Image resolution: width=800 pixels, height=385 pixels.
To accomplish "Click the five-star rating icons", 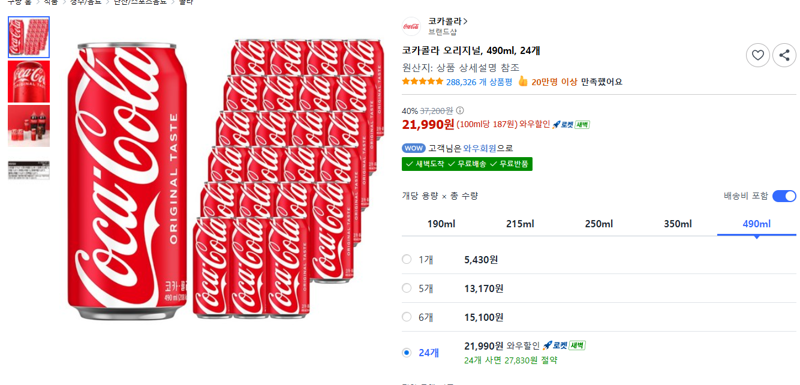I will (x=422, y=82).
